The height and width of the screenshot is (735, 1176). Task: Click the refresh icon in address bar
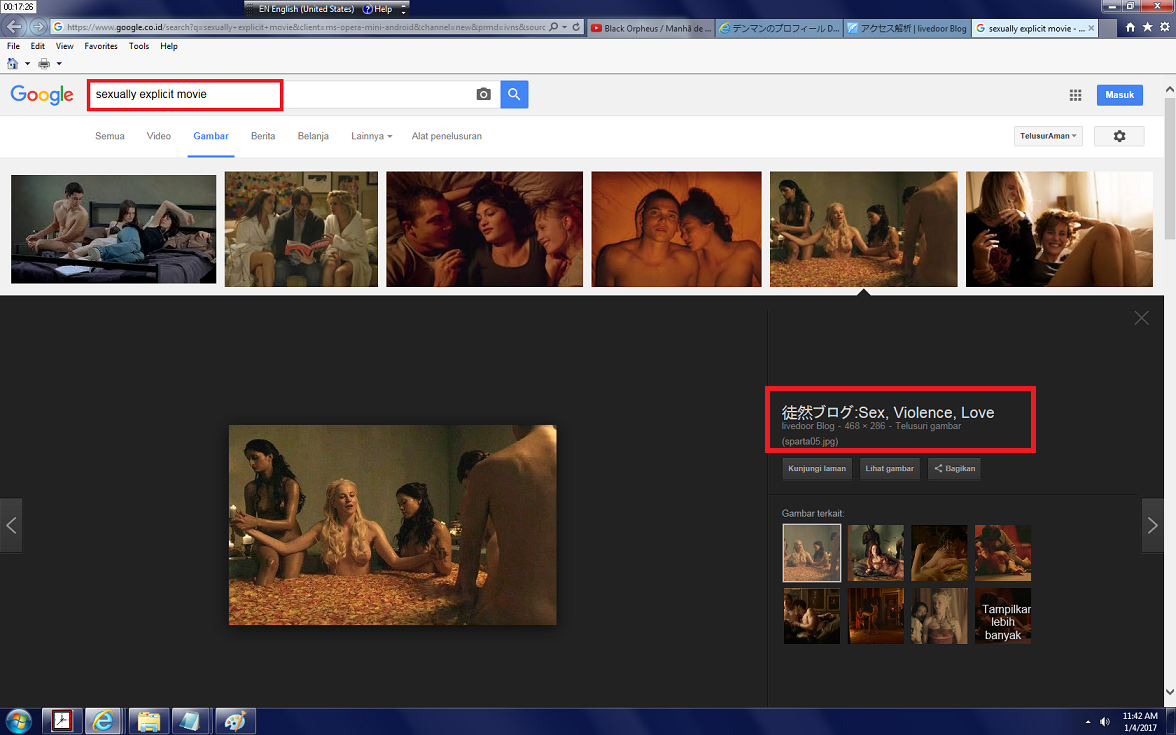576,27
